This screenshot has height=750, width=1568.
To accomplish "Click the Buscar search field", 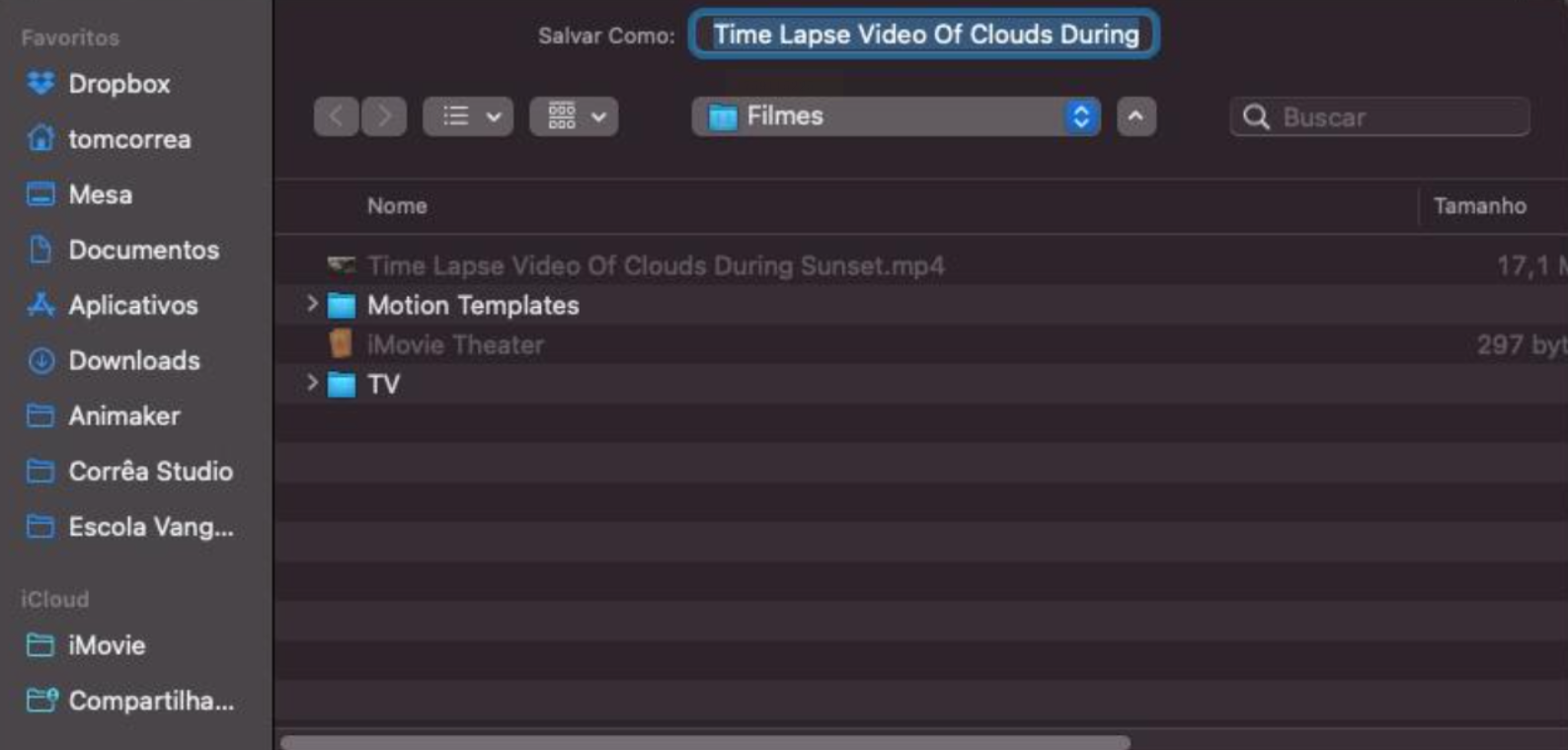I will coord(1392,117).
